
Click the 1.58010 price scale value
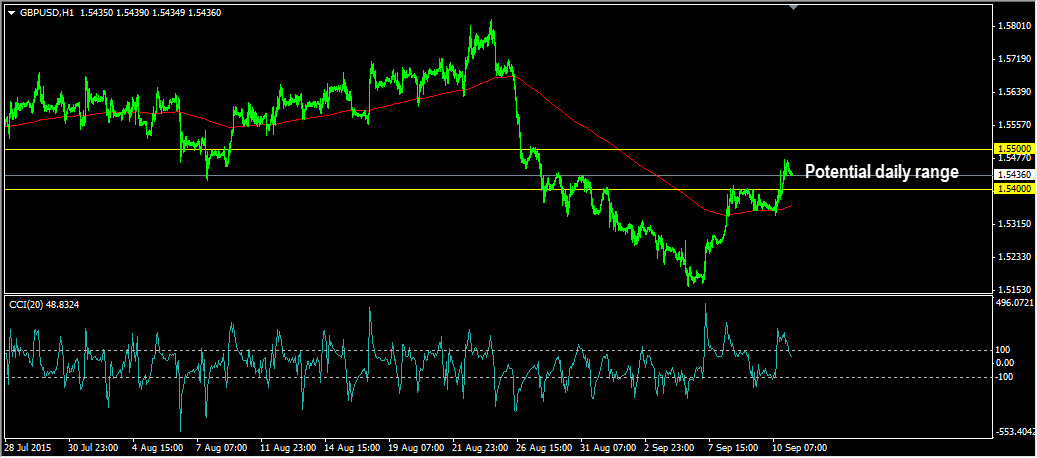click(1014, 26)
